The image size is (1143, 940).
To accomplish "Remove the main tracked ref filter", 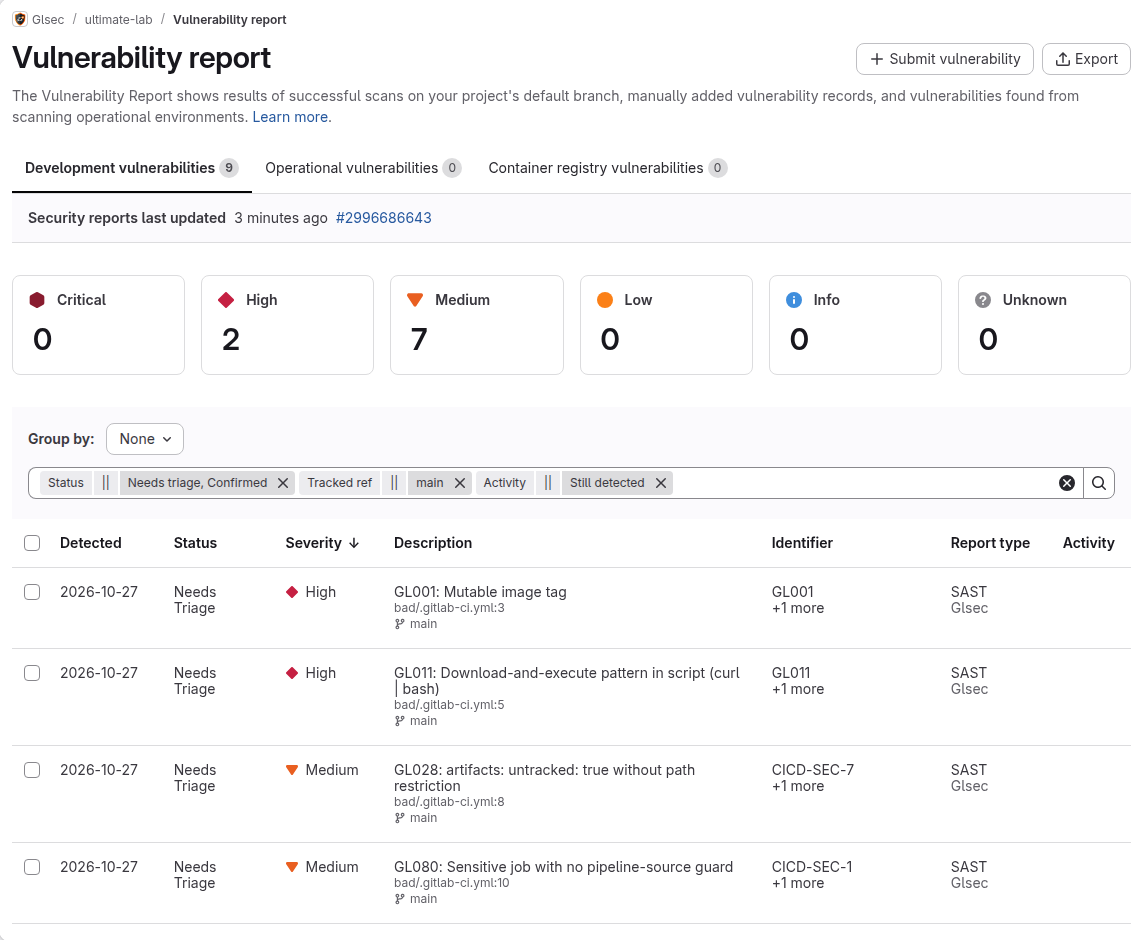I will tap(460, 483).
